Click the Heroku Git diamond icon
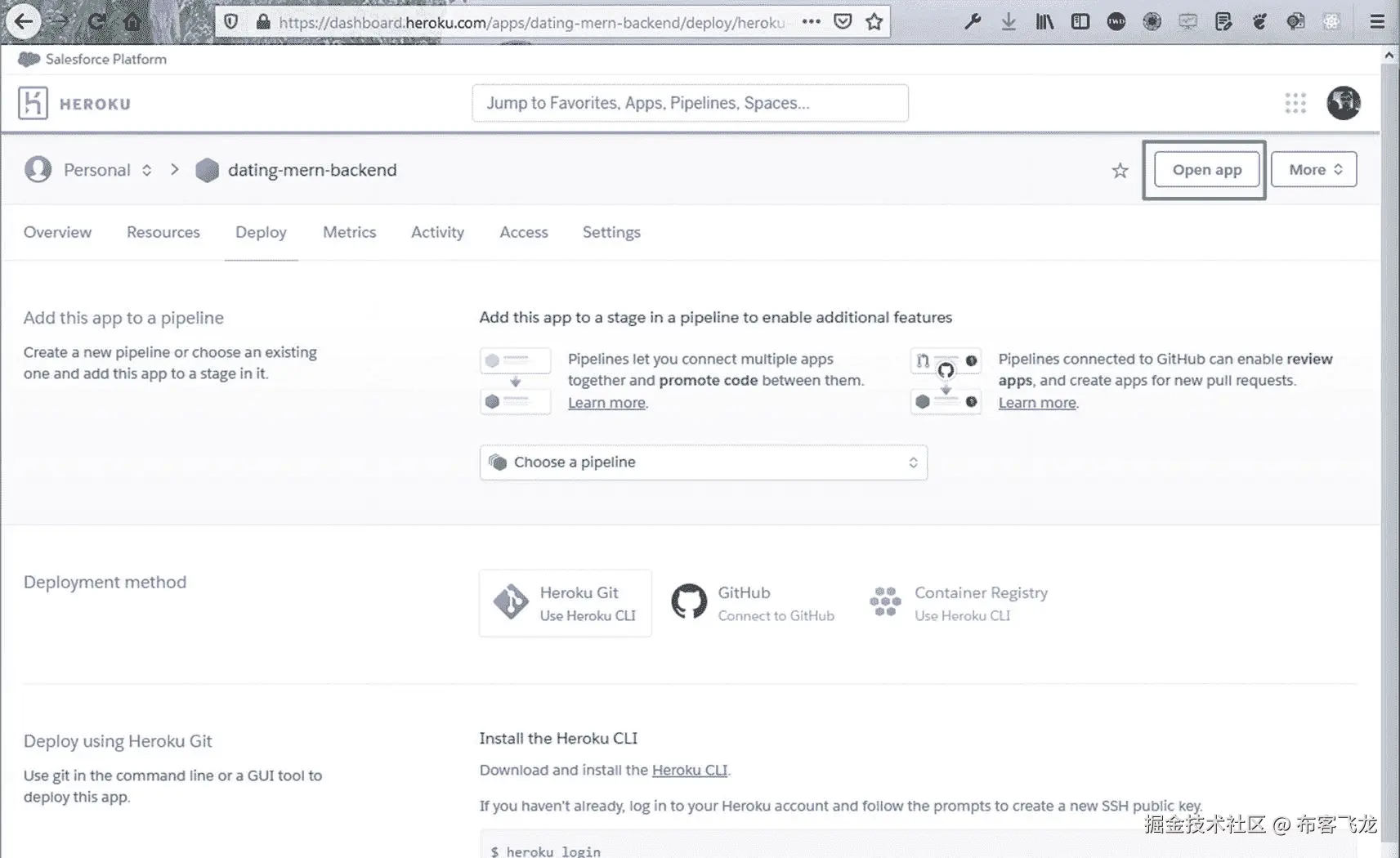Viewport: 1400px width, 858px height. click(511, 602)
